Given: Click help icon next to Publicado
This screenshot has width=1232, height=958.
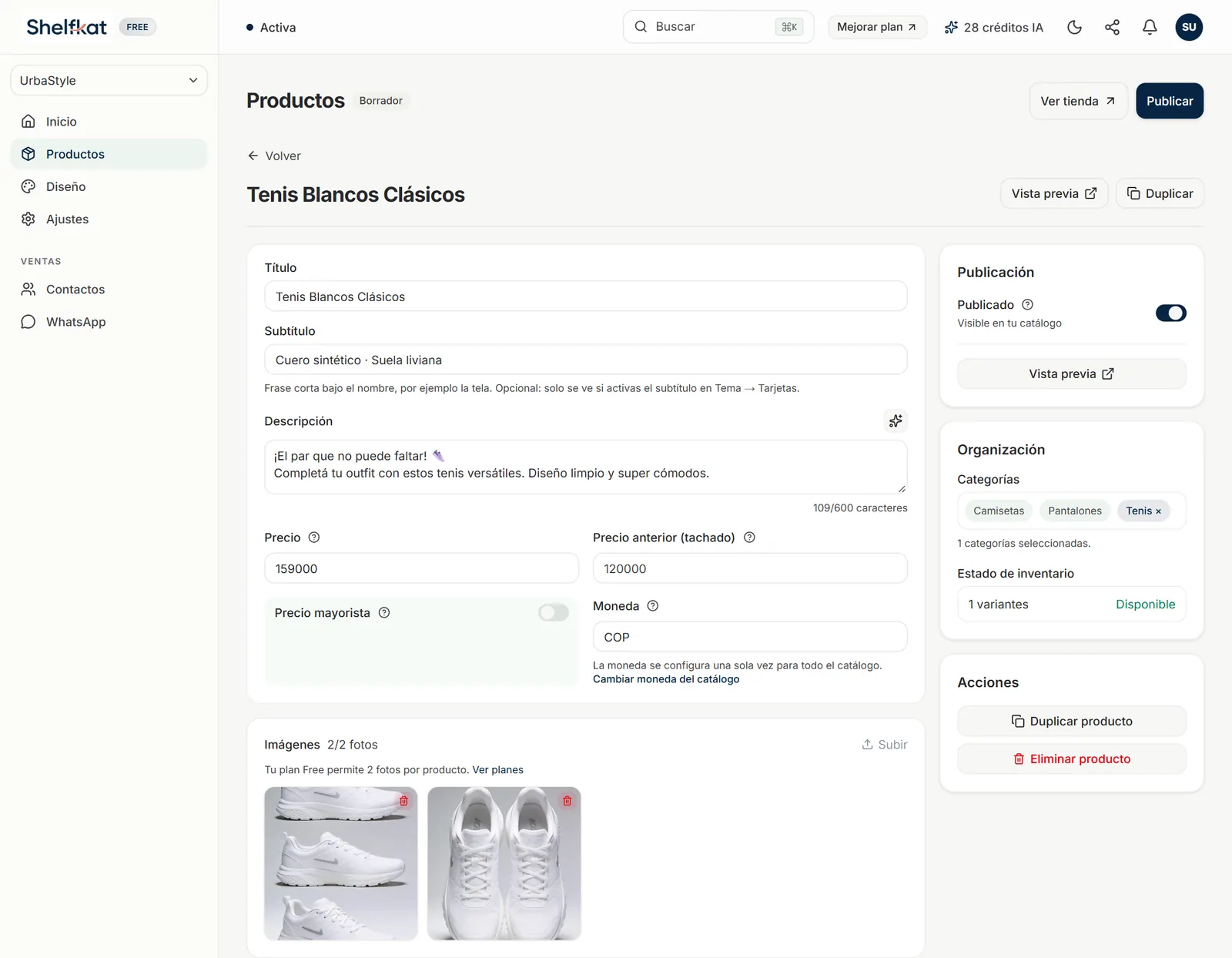Looking at the screenshot, I should (1027, 304).
